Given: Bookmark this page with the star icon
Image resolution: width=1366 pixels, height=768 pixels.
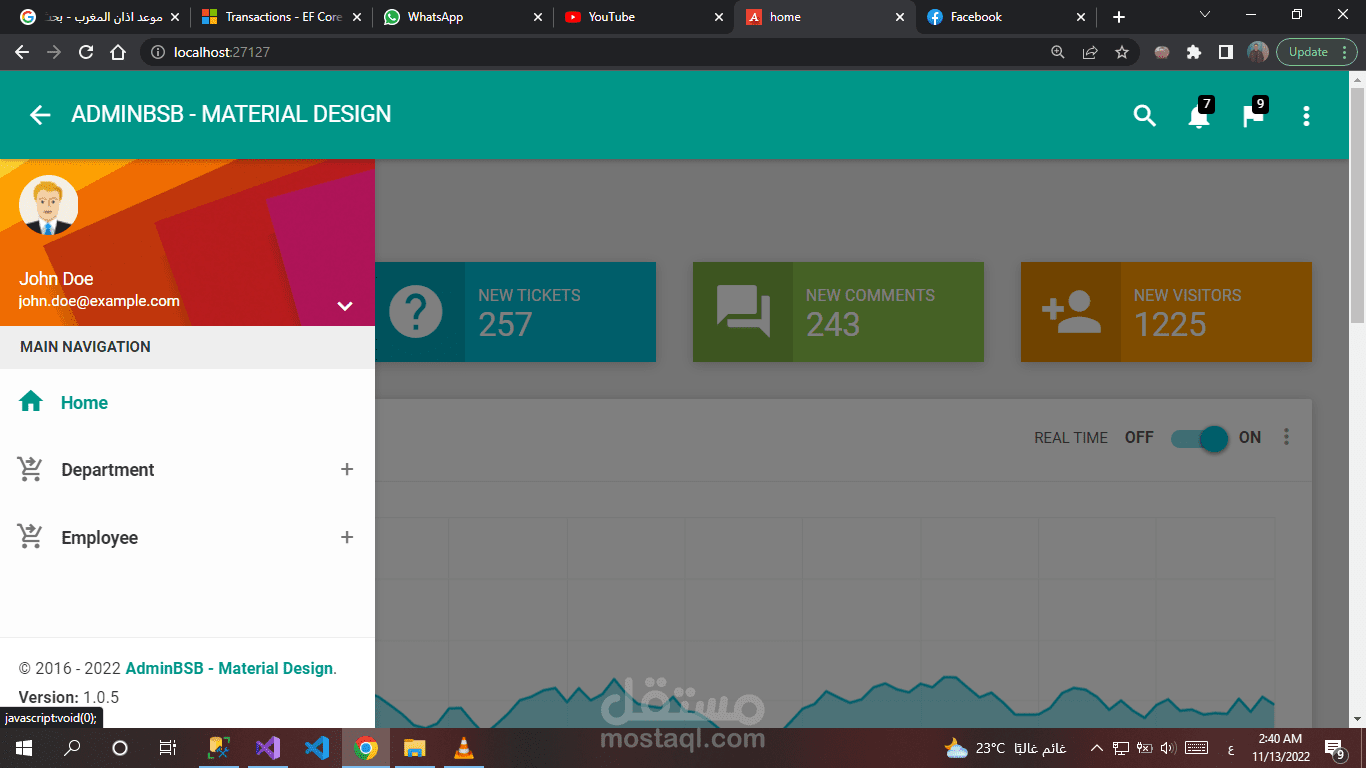Looking at the screenshot, I should 1122,52.
